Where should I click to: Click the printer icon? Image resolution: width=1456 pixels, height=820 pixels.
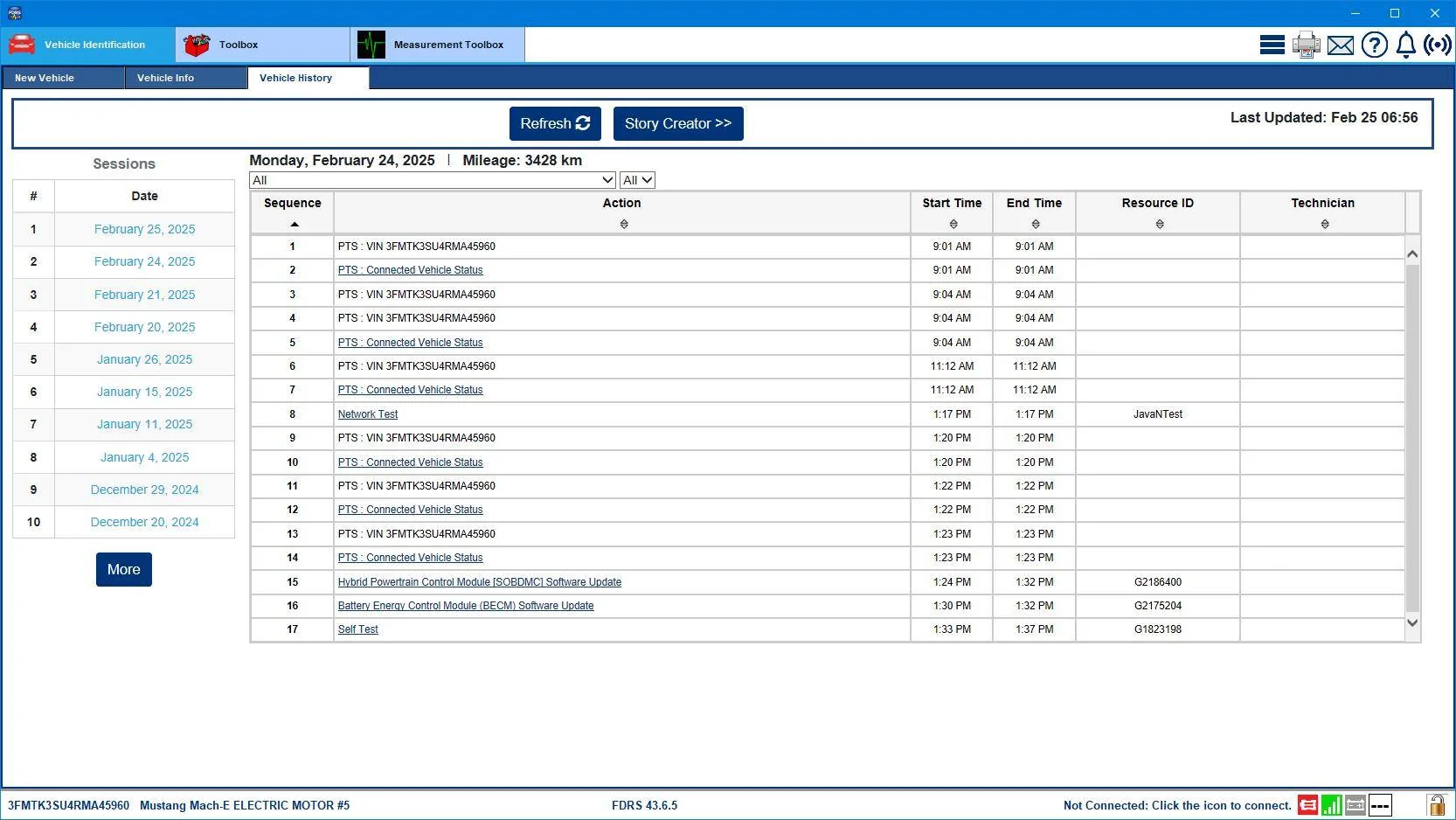pyautogui.click(x=1306, y=45)
